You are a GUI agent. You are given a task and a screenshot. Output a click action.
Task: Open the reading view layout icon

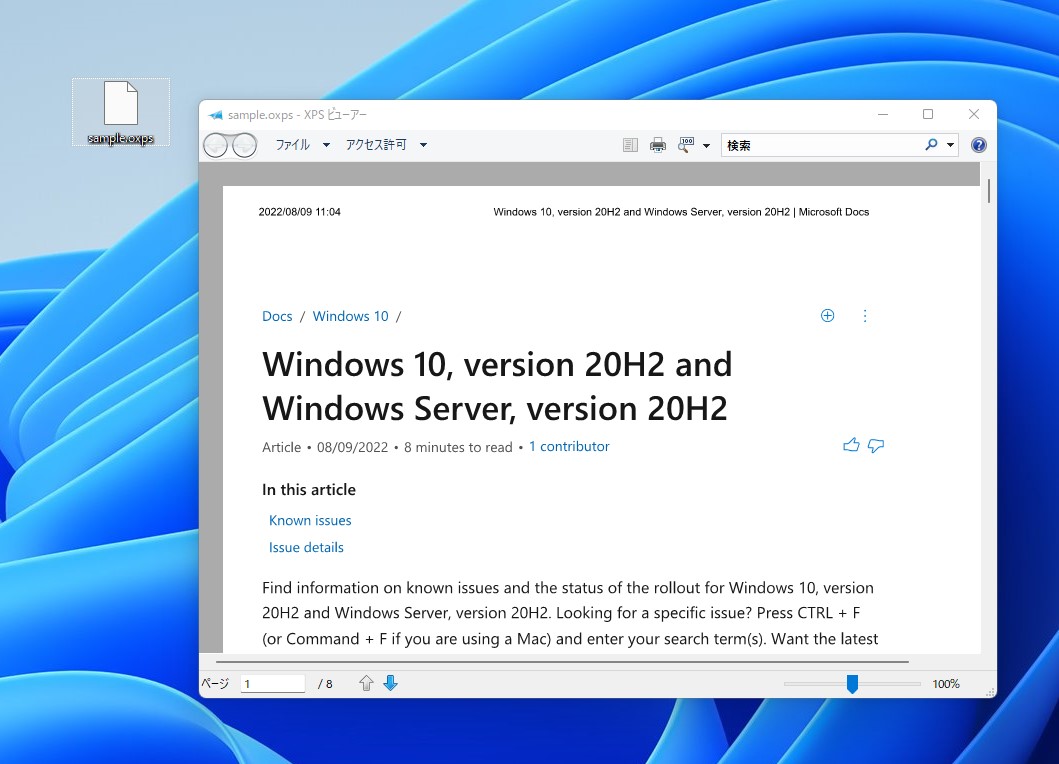630,144
